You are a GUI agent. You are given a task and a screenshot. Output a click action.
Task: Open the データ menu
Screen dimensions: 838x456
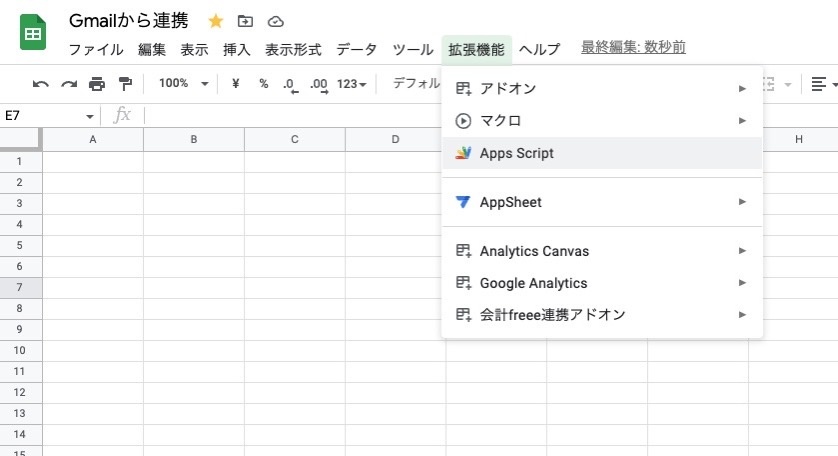[356, 50]
